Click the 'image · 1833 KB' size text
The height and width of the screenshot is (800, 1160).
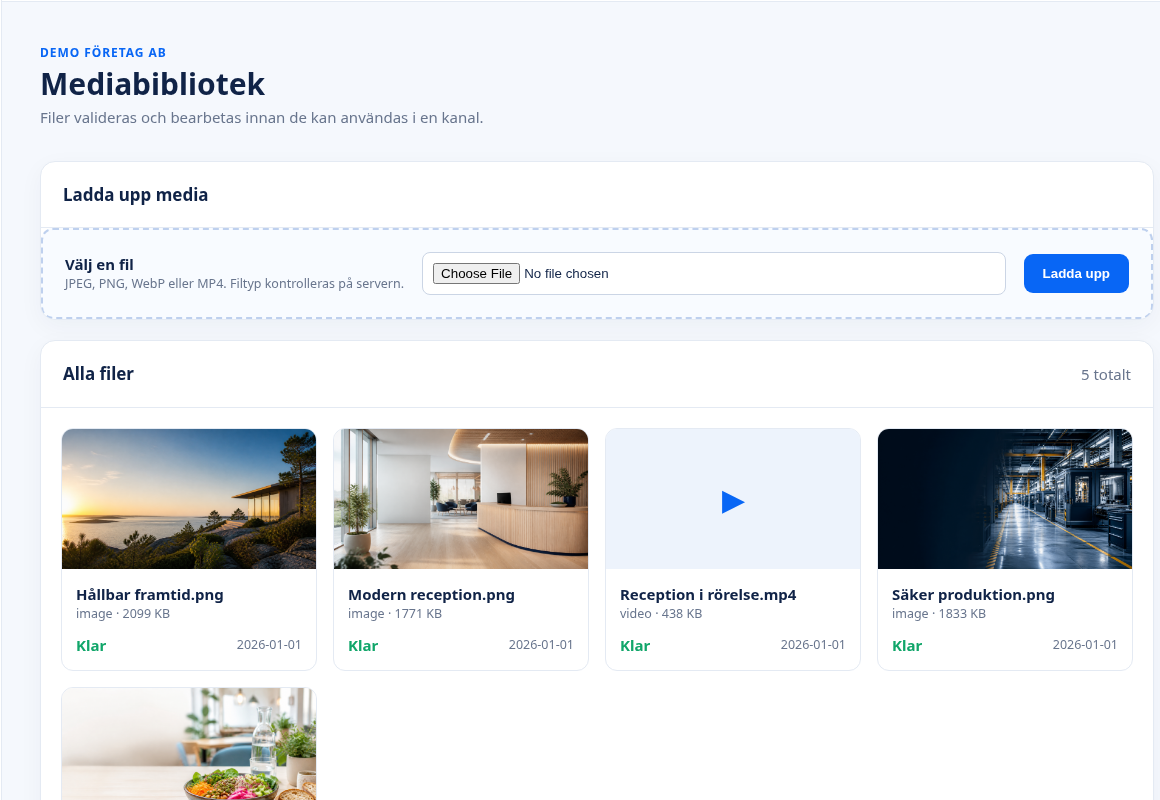pyautogui.click(x=939, y=614)
